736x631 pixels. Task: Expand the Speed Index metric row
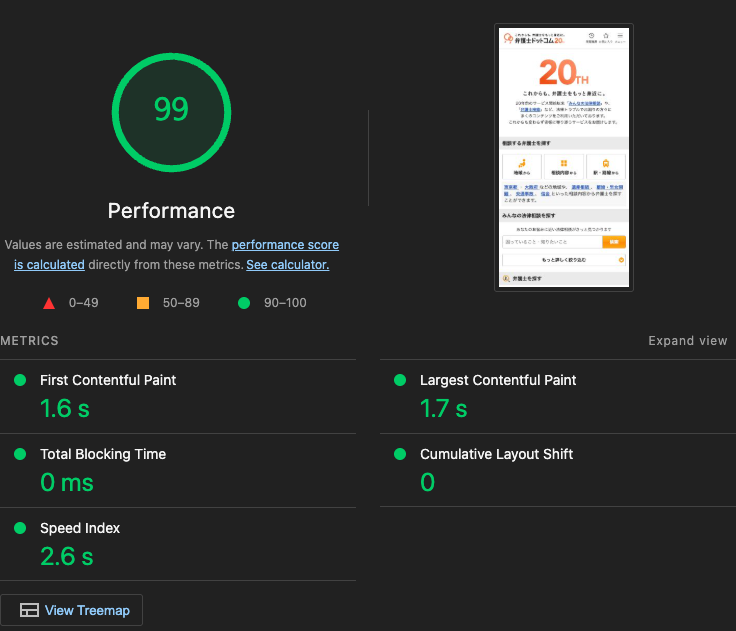tap(80, 528)
